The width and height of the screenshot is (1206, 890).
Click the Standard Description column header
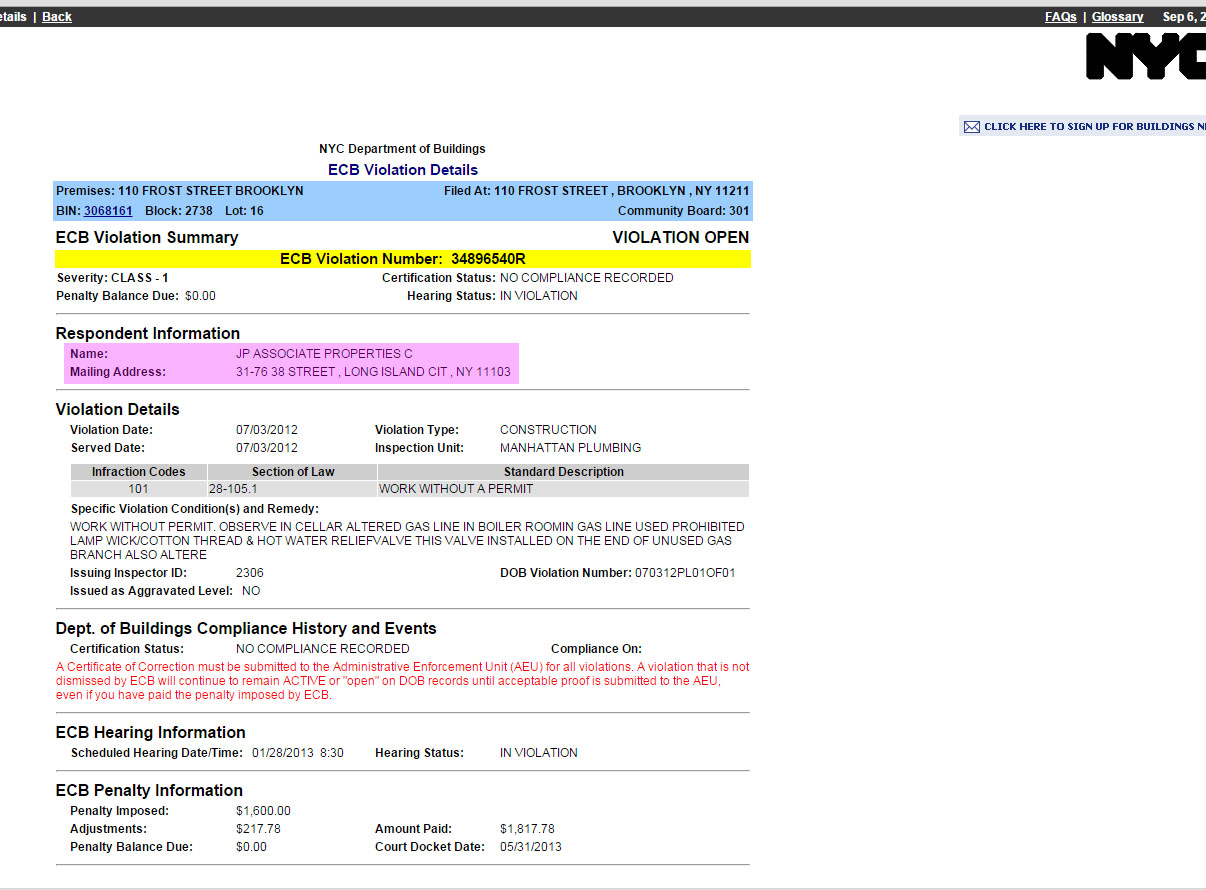(563, 472)
